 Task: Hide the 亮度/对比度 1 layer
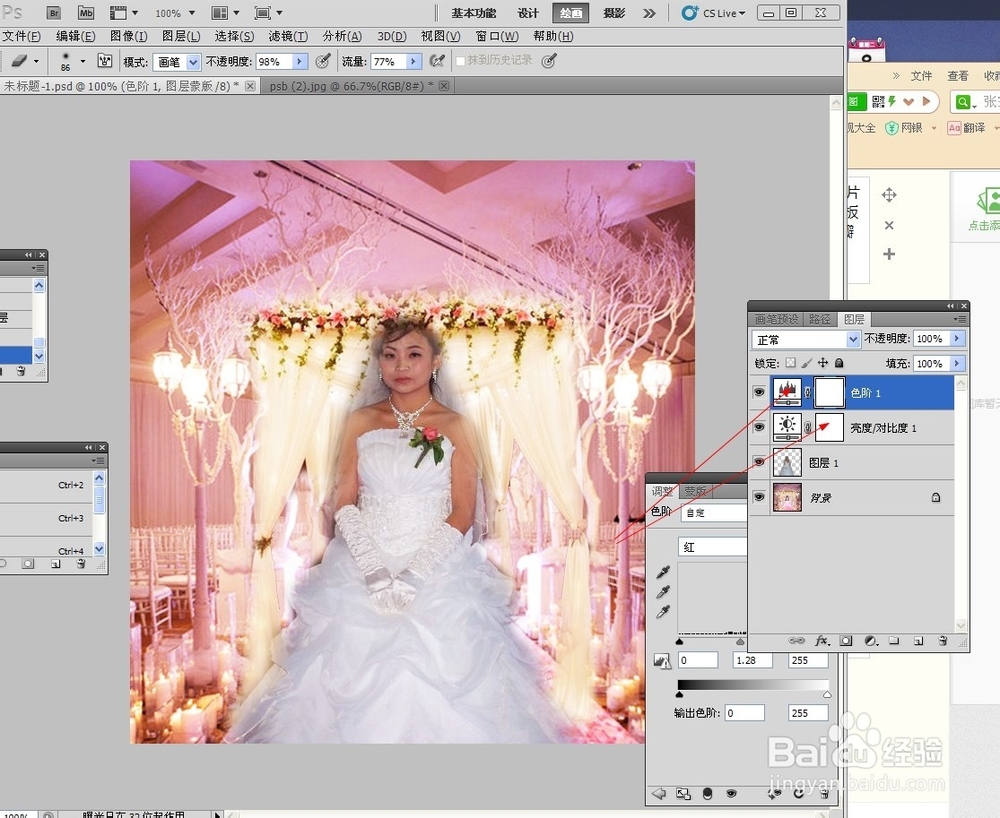[x=759, y=427]
